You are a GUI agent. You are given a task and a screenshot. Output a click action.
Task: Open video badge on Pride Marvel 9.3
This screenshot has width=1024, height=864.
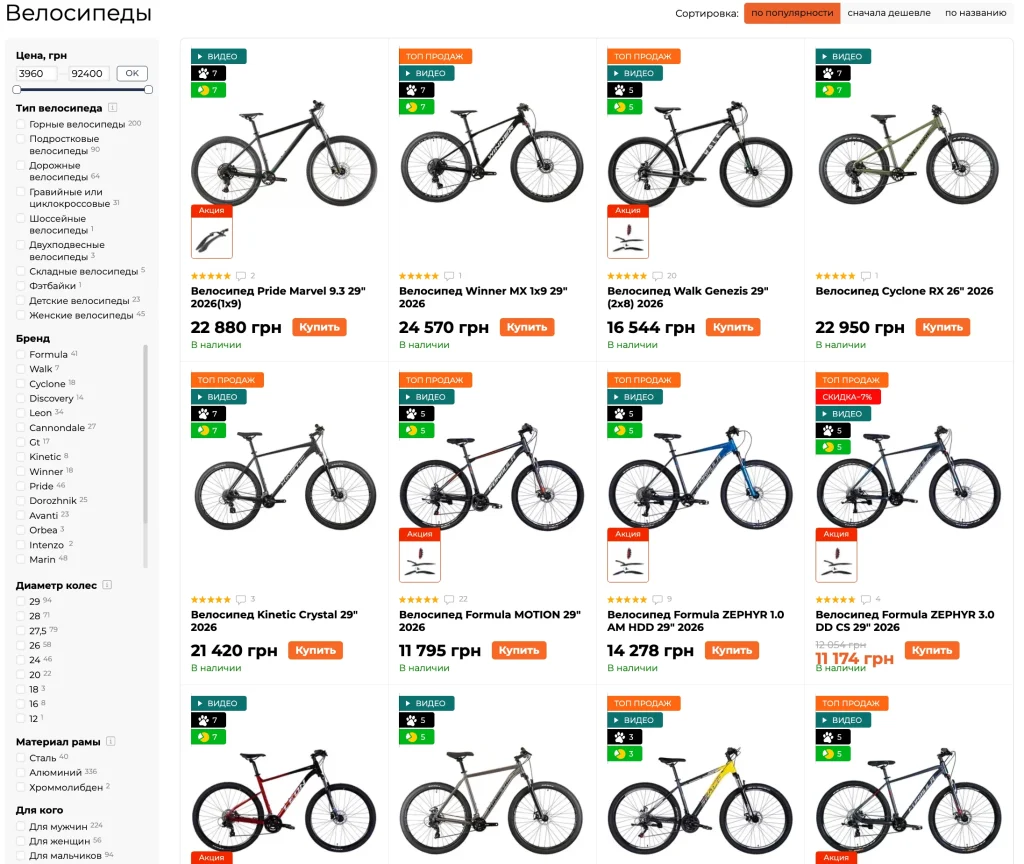(218, 56)
